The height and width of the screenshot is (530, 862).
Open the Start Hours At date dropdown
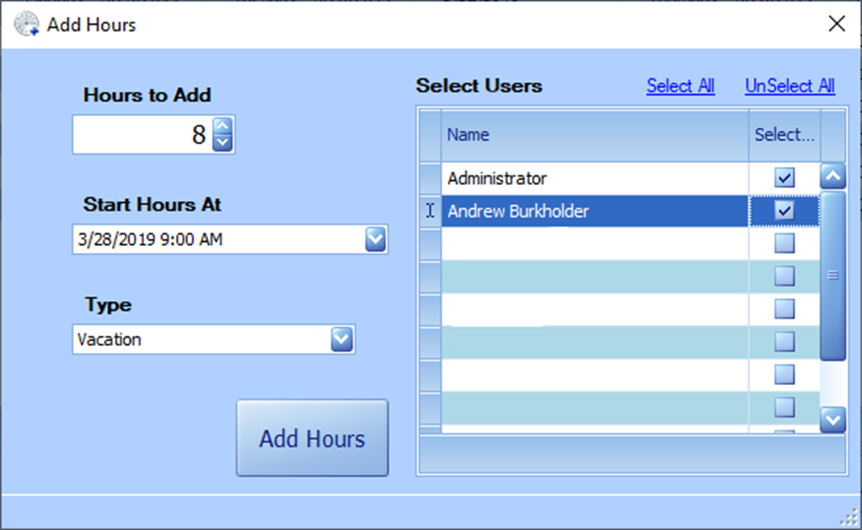click(375, 239)
